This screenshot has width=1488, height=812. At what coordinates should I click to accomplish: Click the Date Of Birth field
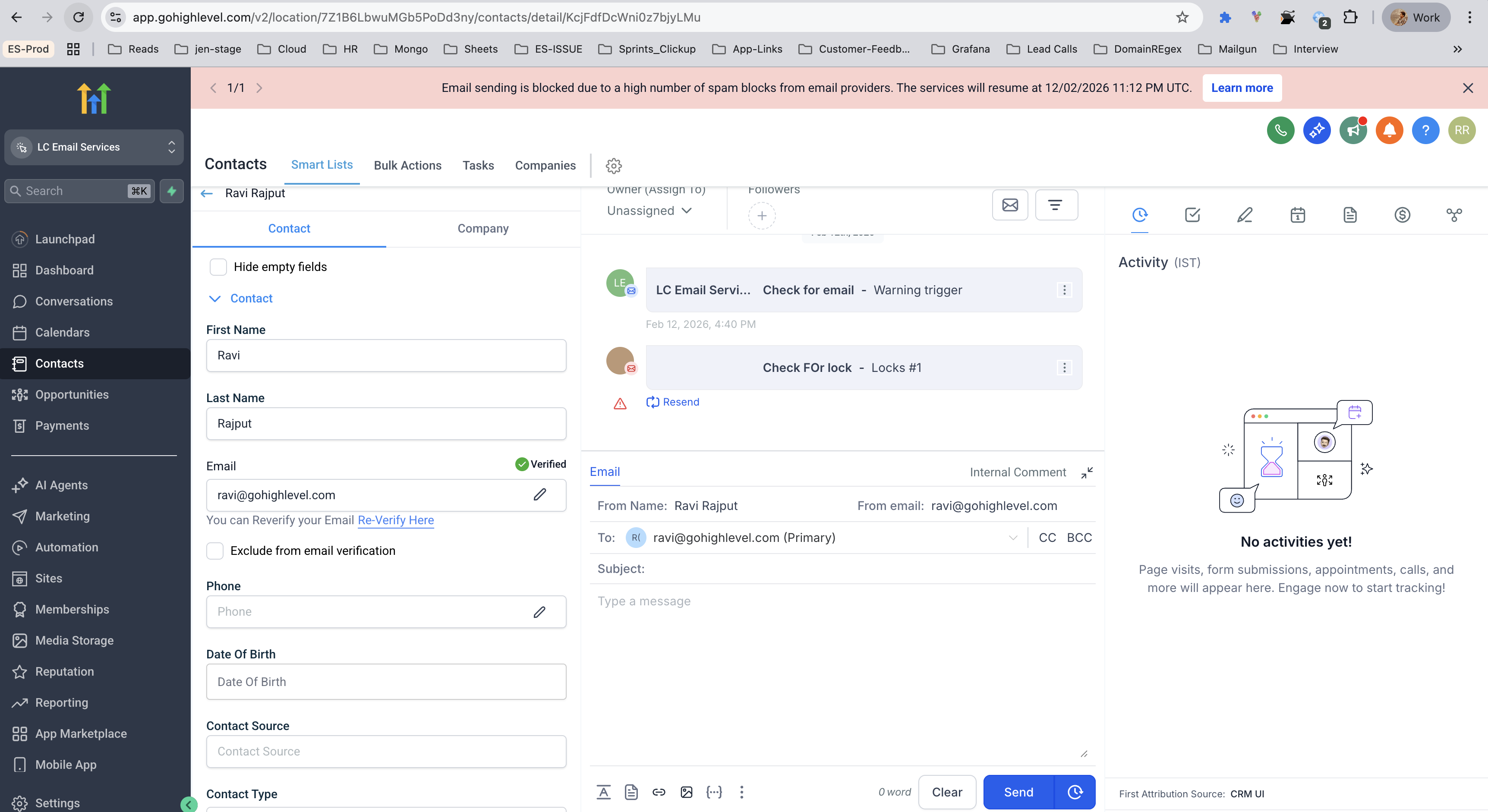(386, 682)
